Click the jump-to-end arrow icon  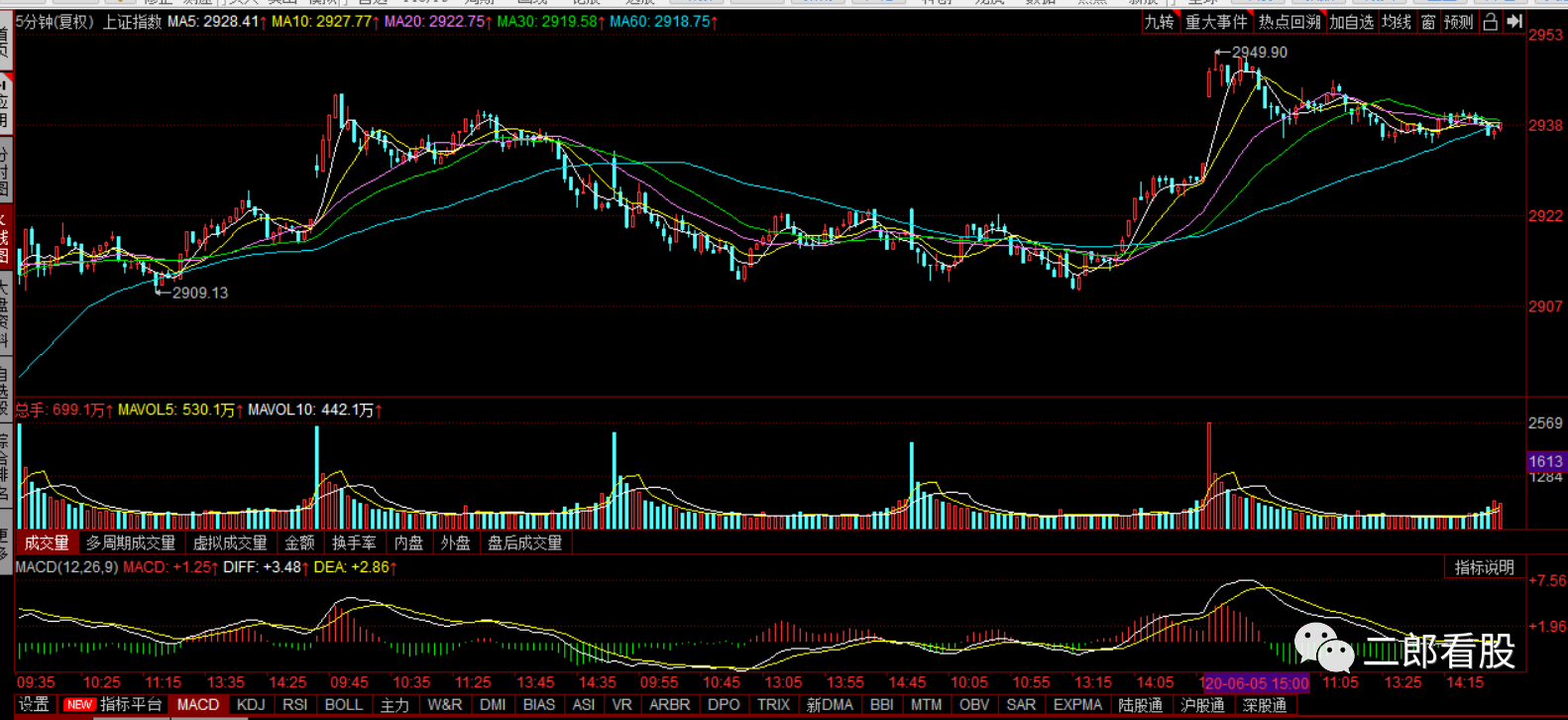(1514, 22)
